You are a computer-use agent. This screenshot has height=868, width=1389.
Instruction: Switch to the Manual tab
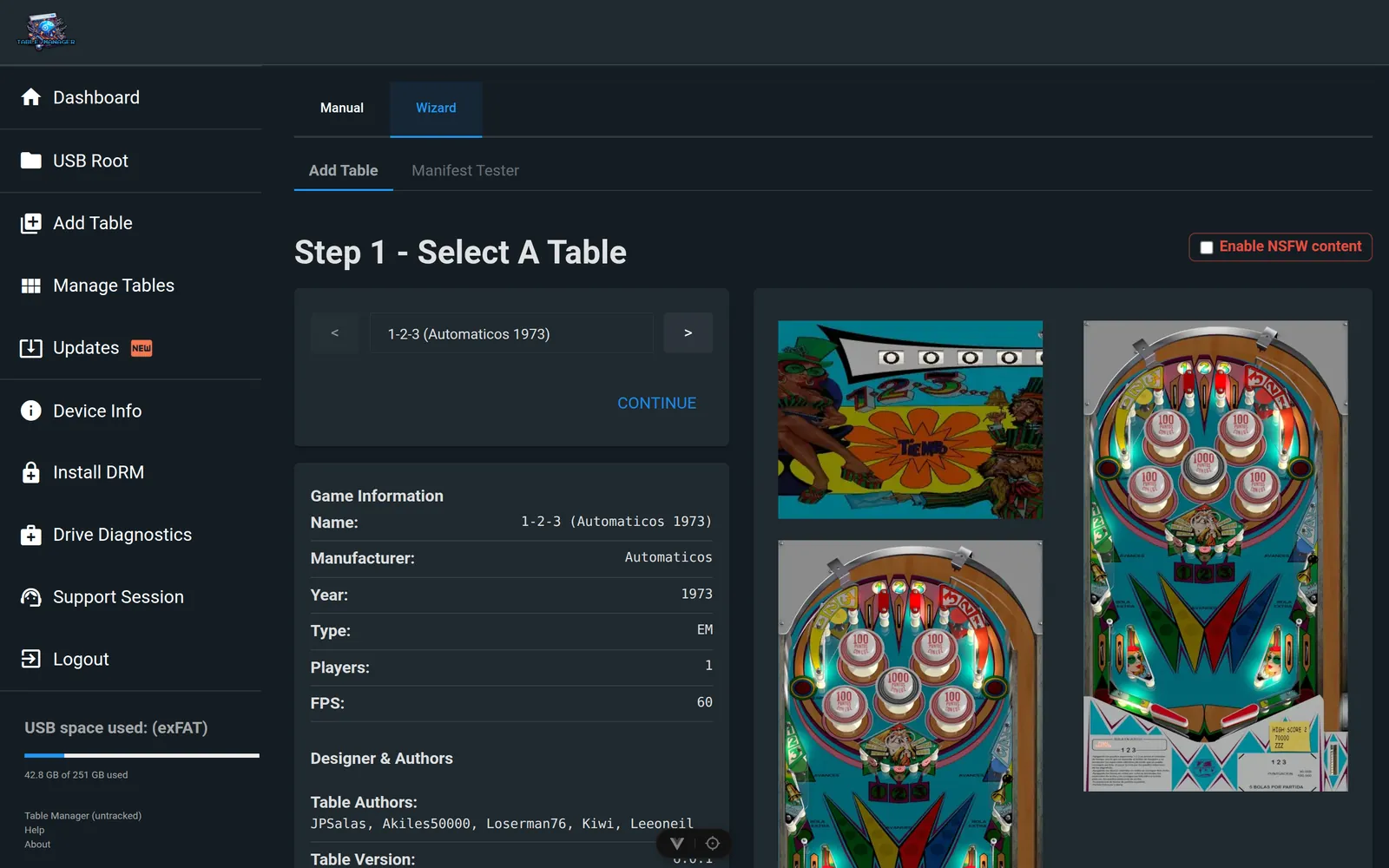click(x=342, y=108)
